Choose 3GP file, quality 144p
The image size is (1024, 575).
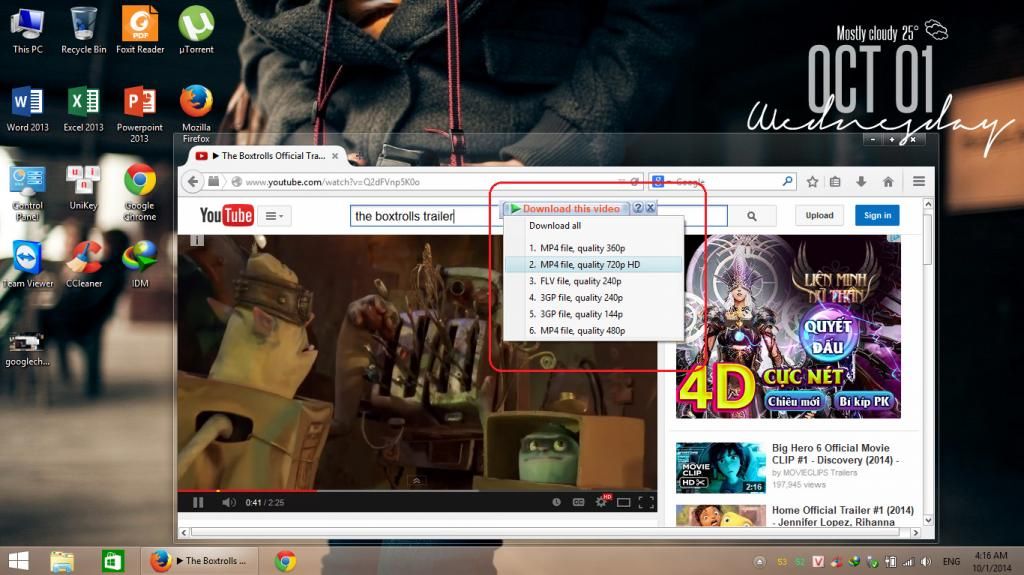pos(594,314)
